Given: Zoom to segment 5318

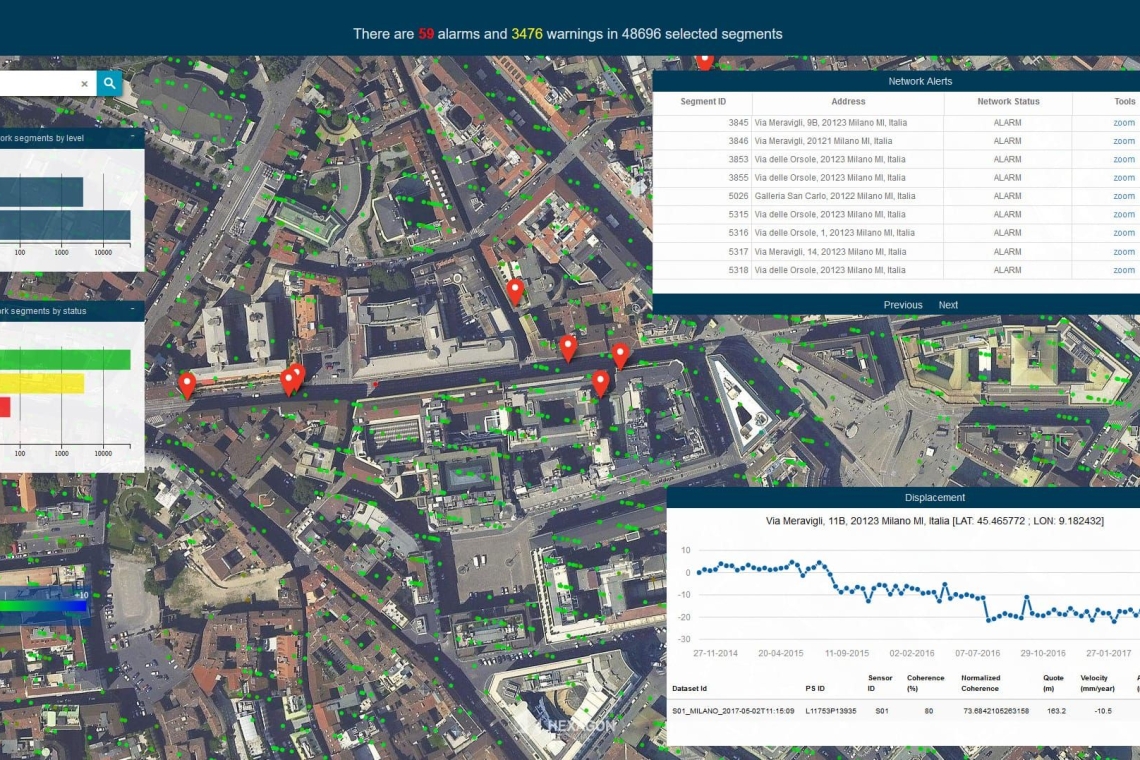Looking at the screenshot, I should point(1123,270).
